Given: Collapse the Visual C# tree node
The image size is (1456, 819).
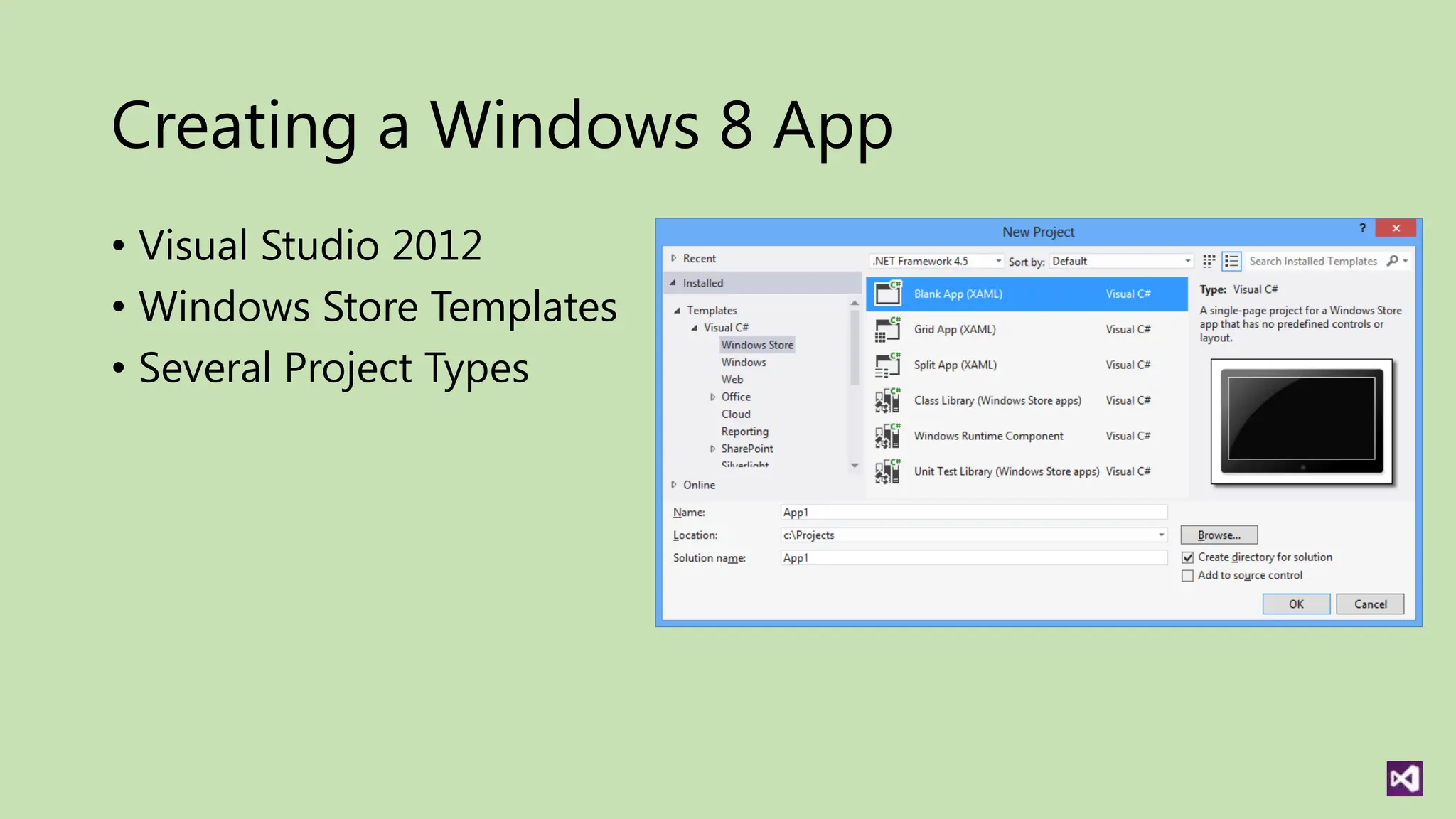Looking at the screenshot, I should pyautogui.click(x=695, y=328).
